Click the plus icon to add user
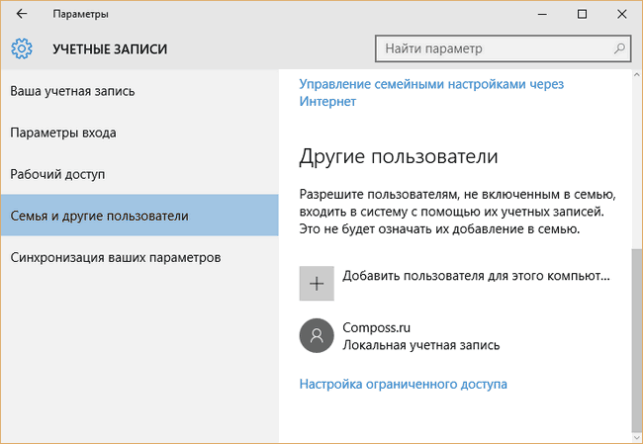The image size is (643, 444). pos(317,283)
